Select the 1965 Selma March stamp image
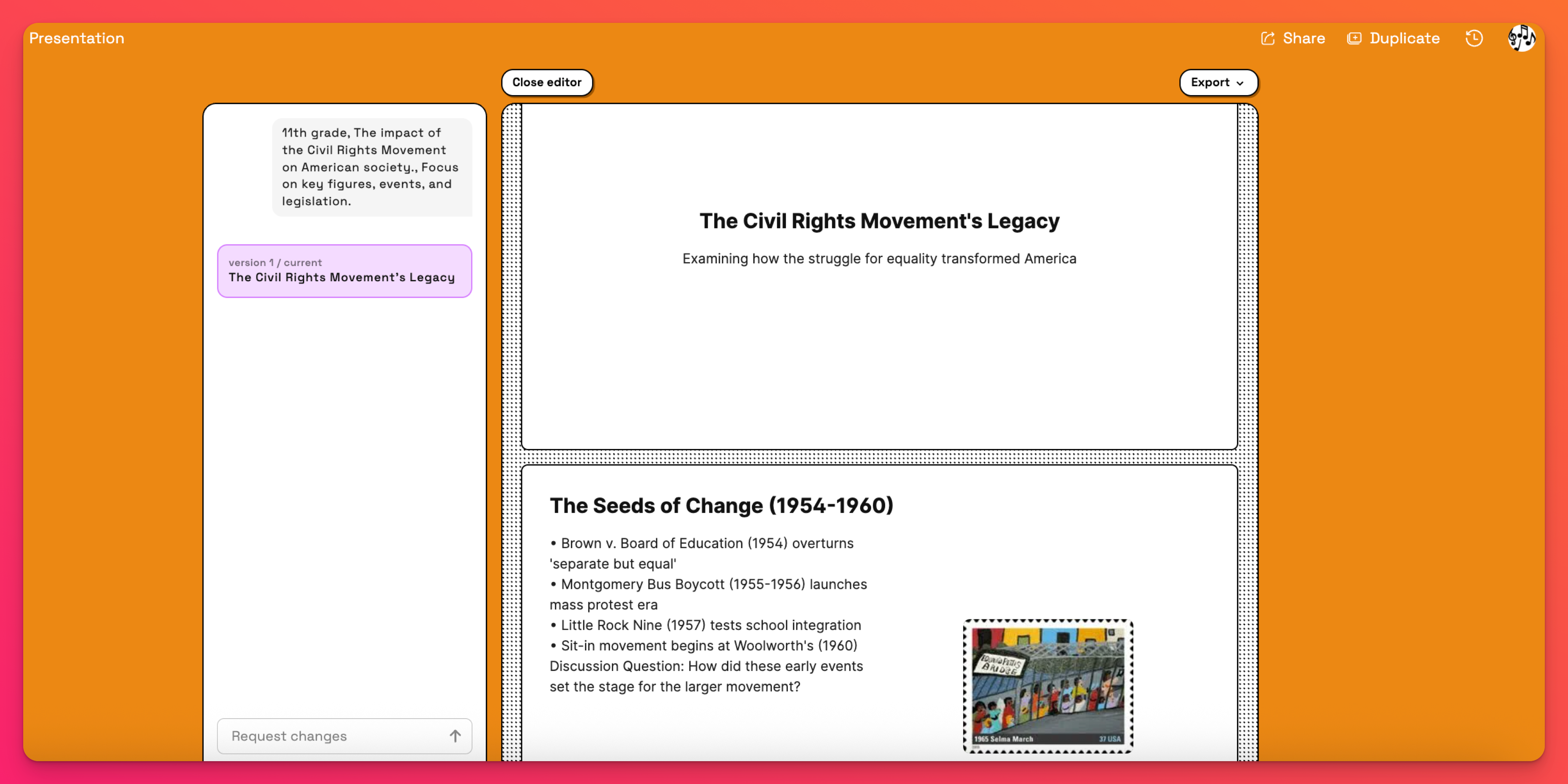1568x784 pixels. pyautogui.click(x=1048, y=686)
